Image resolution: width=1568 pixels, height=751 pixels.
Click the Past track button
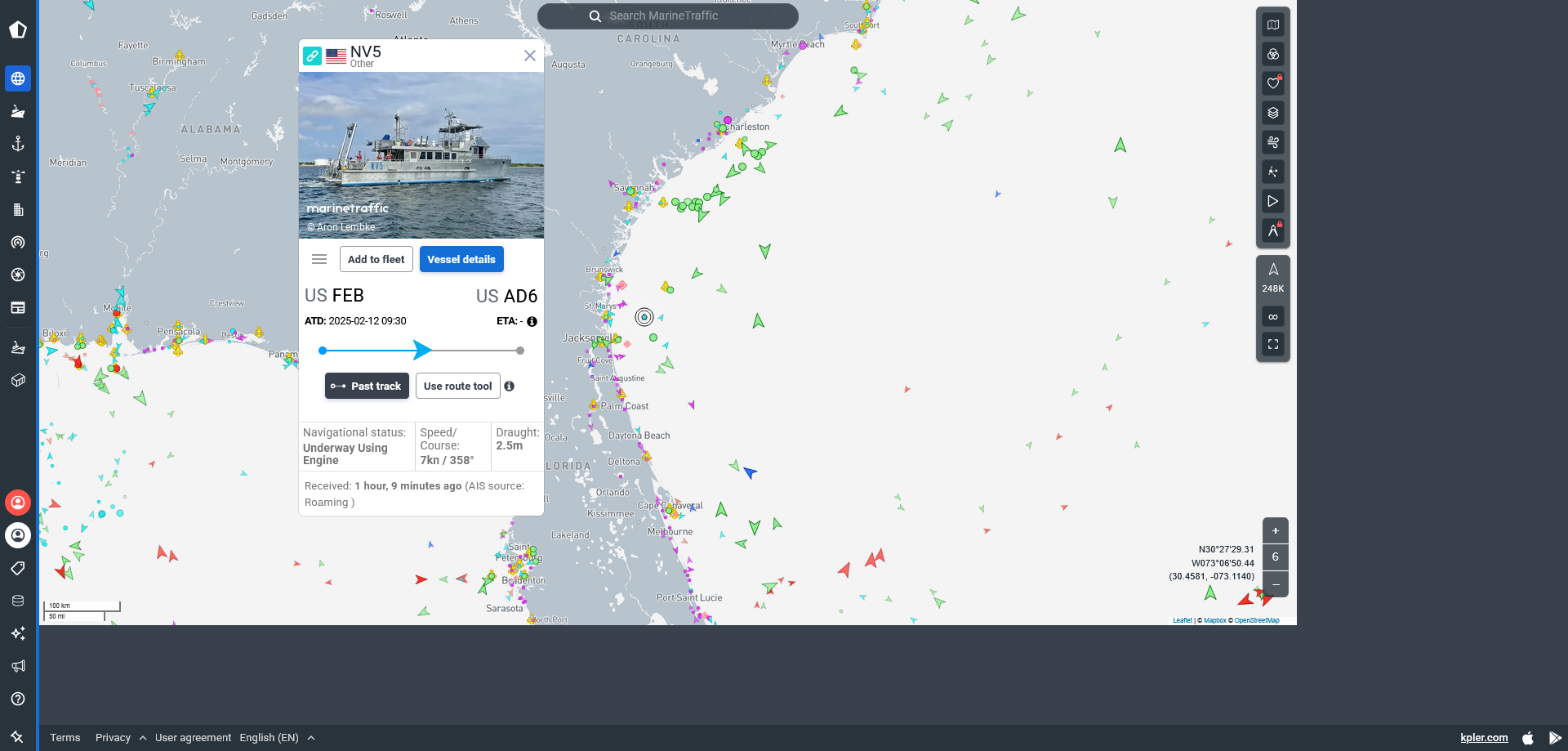[367, 386]
